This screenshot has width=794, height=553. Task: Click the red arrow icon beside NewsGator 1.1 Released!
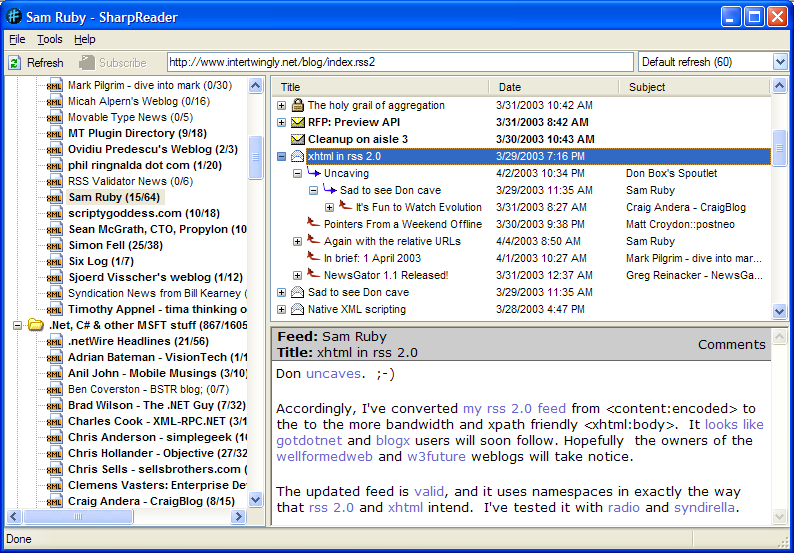coord(313,273)
